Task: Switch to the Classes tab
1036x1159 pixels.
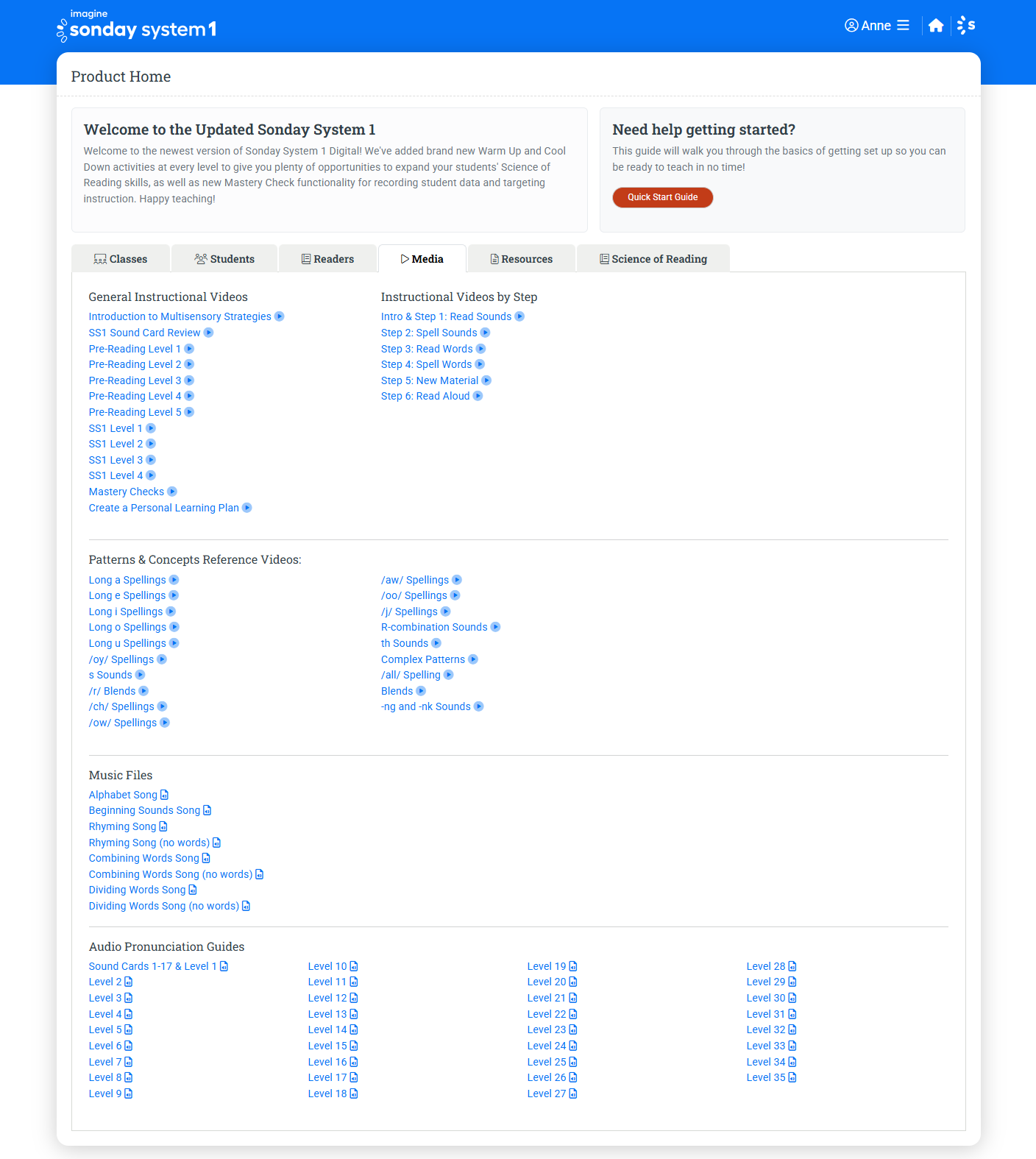Action: coord(121,259)
